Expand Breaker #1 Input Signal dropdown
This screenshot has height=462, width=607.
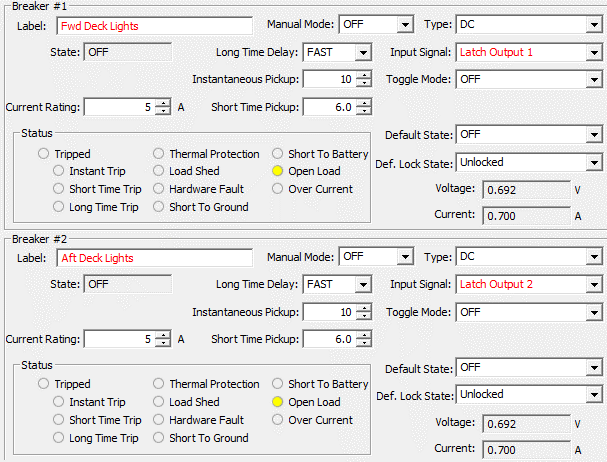pyautogui.click(x=593, y=52)
